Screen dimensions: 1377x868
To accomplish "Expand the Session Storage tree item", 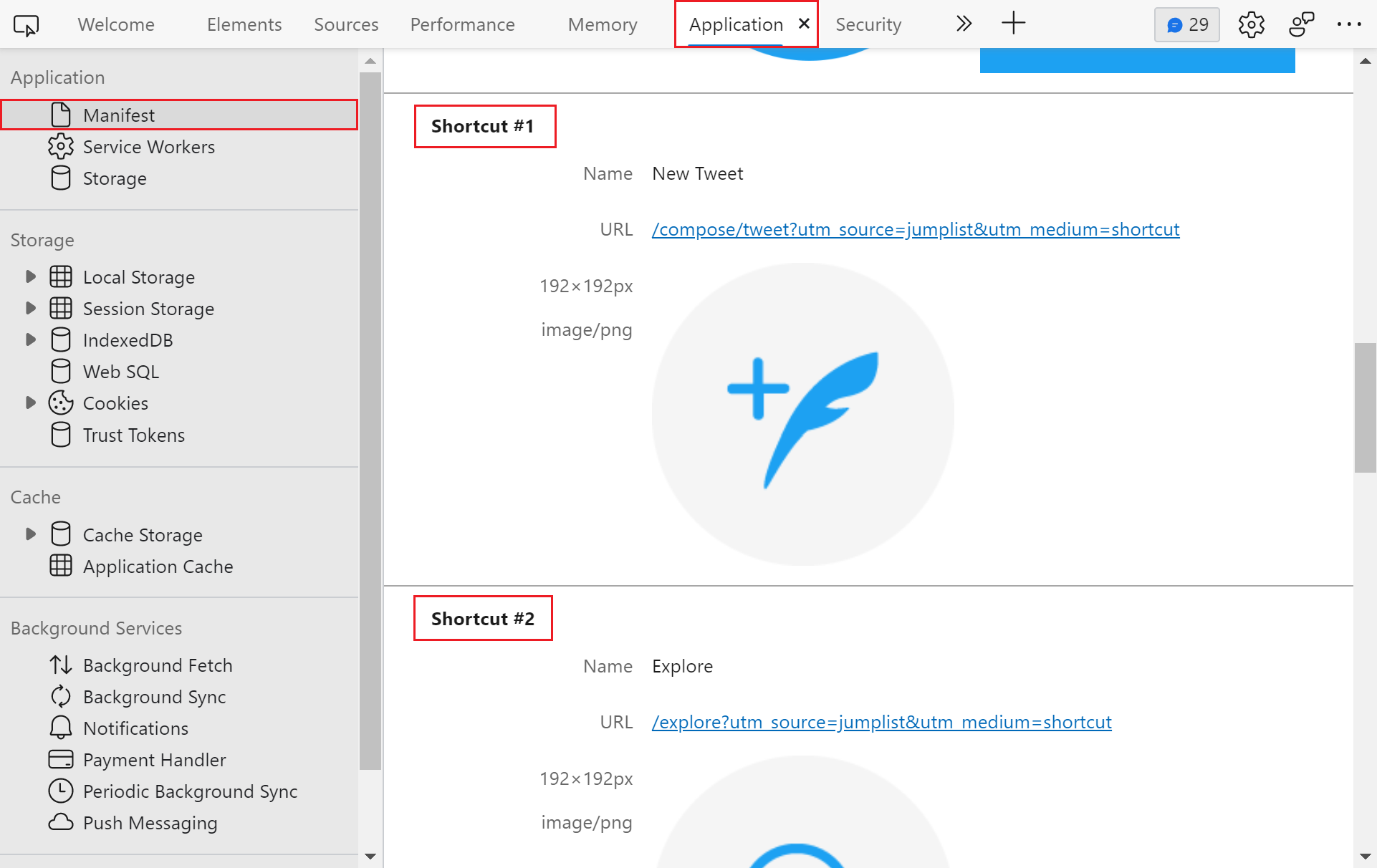I will point(30,308).
